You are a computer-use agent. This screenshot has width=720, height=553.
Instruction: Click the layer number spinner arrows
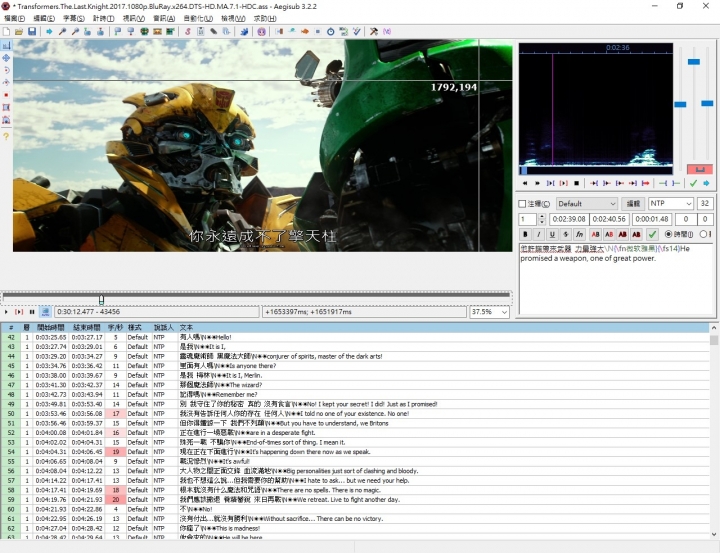tap(542, 219)
